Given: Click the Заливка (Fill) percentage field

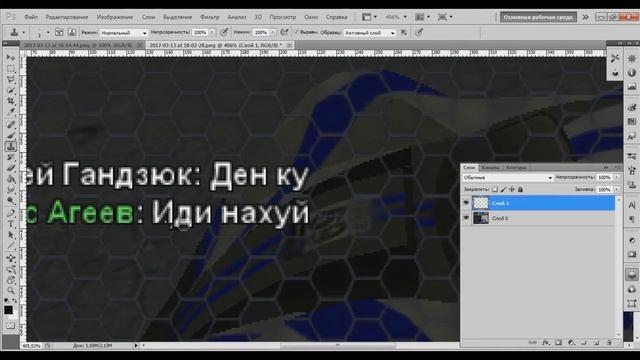Looking at the screenshot, I should 604,189.
